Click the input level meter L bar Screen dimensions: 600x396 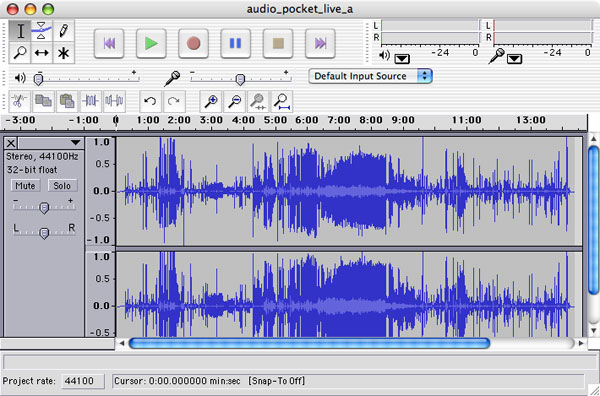point(543,25)
